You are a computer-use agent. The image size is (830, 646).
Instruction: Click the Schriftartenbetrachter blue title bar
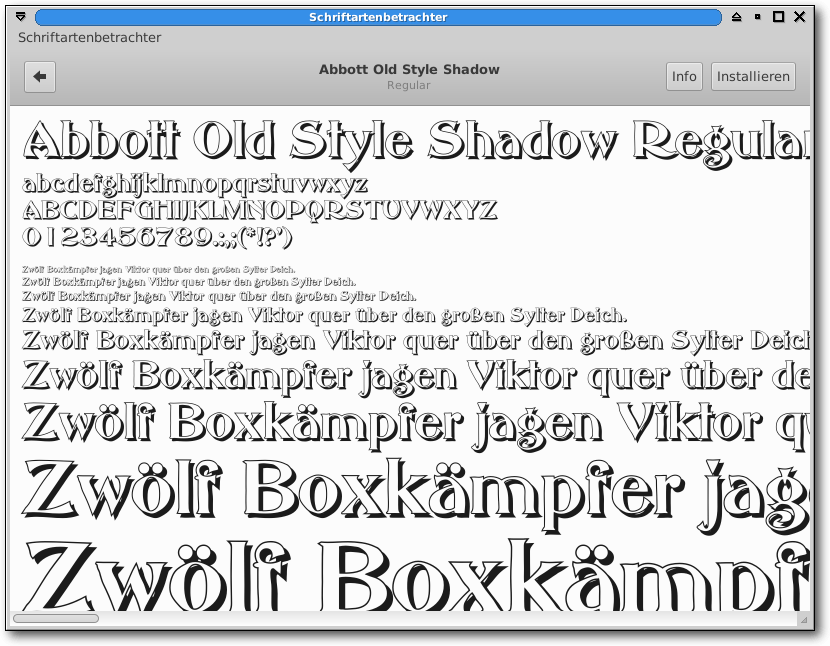tap(378, 17)
